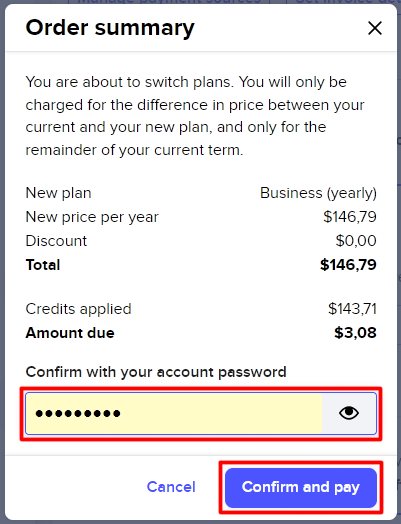
Task: Click the Confirm and pay button
Action: 301,488
